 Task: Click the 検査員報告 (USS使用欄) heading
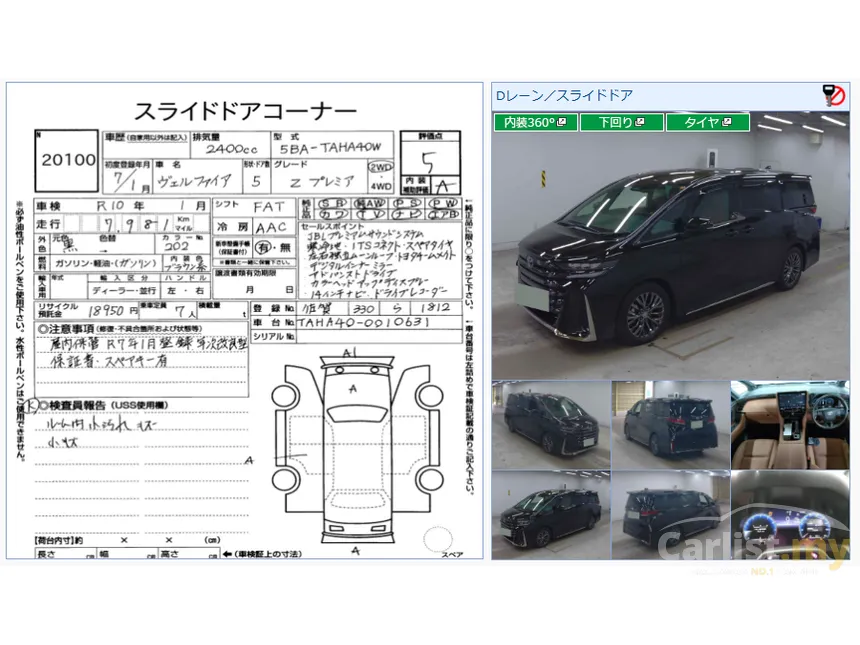tap(104, 405)
